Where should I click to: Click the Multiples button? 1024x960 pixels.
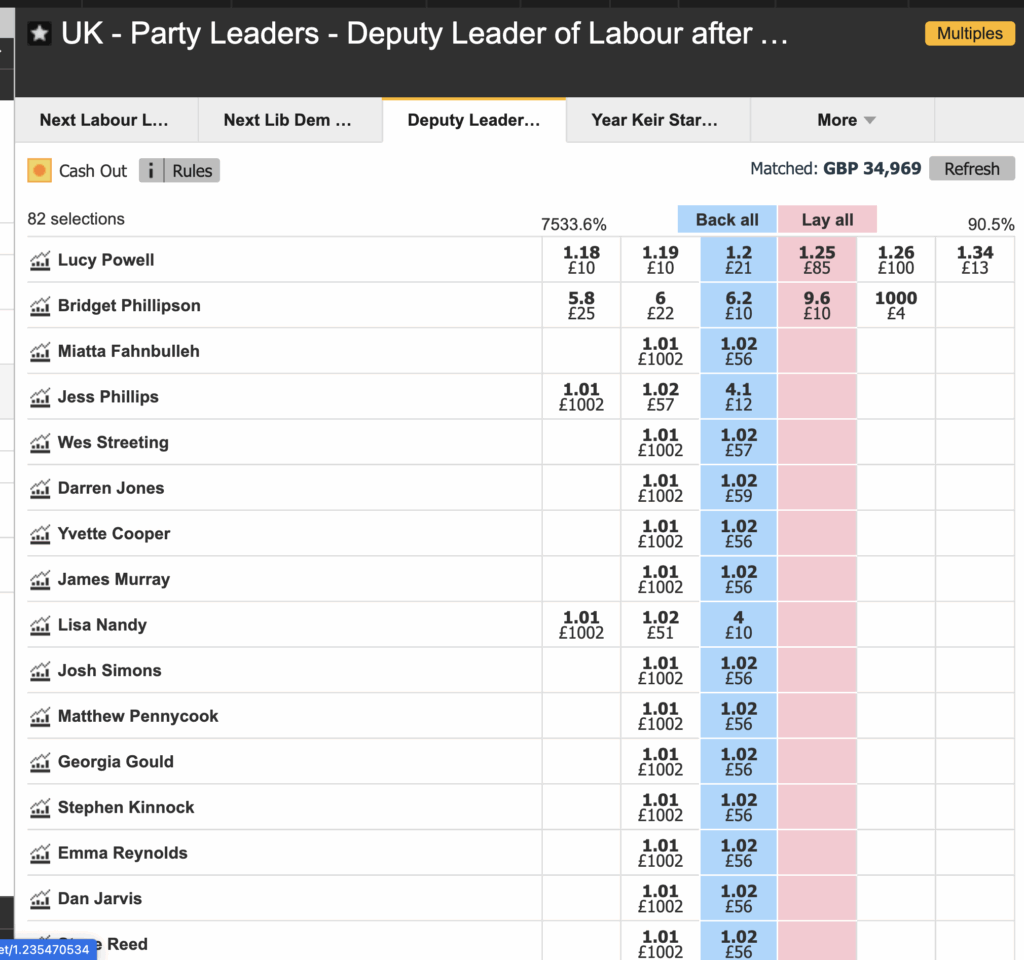(969, 34)
